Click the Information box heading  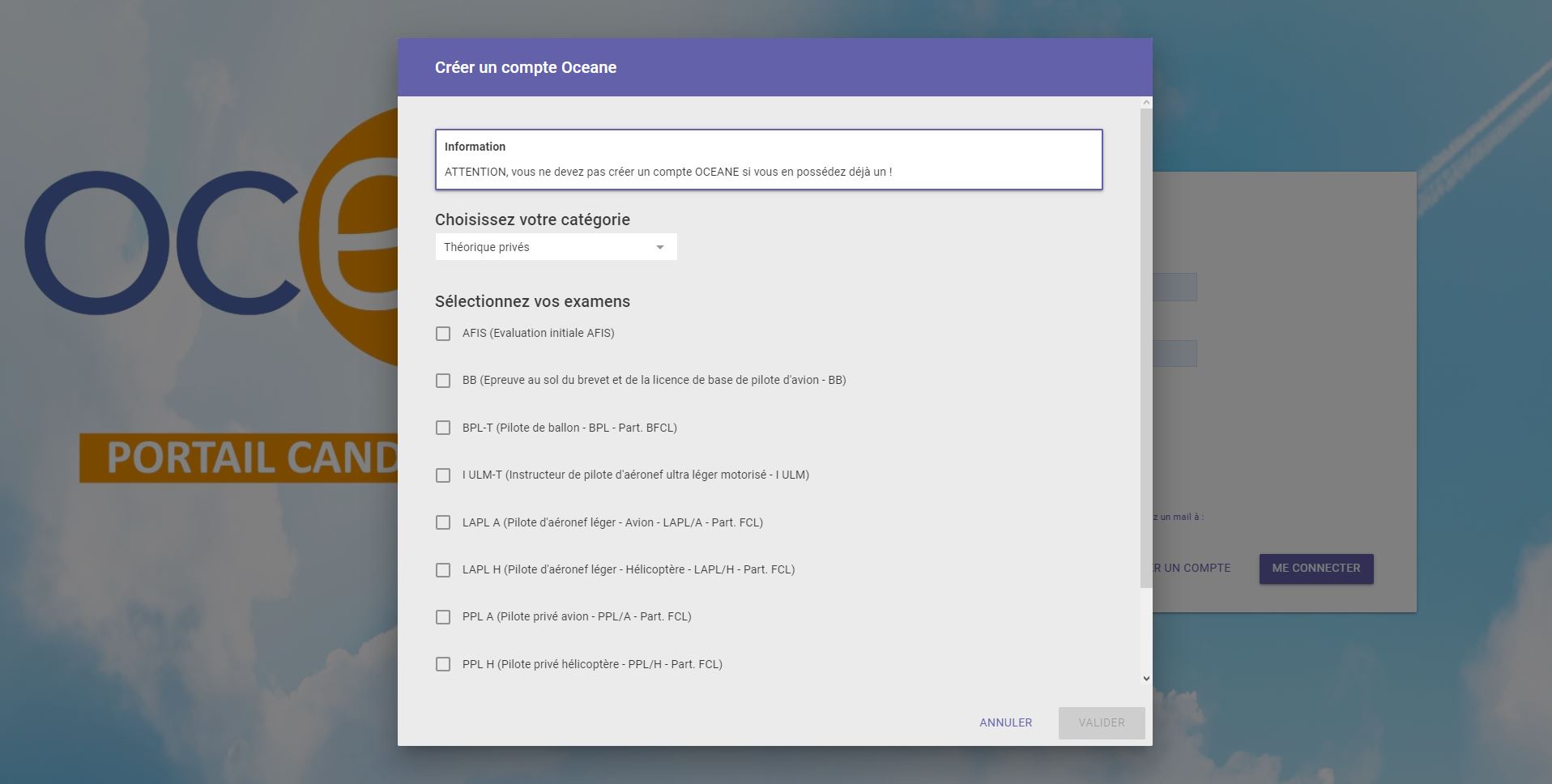coord(475,147)
